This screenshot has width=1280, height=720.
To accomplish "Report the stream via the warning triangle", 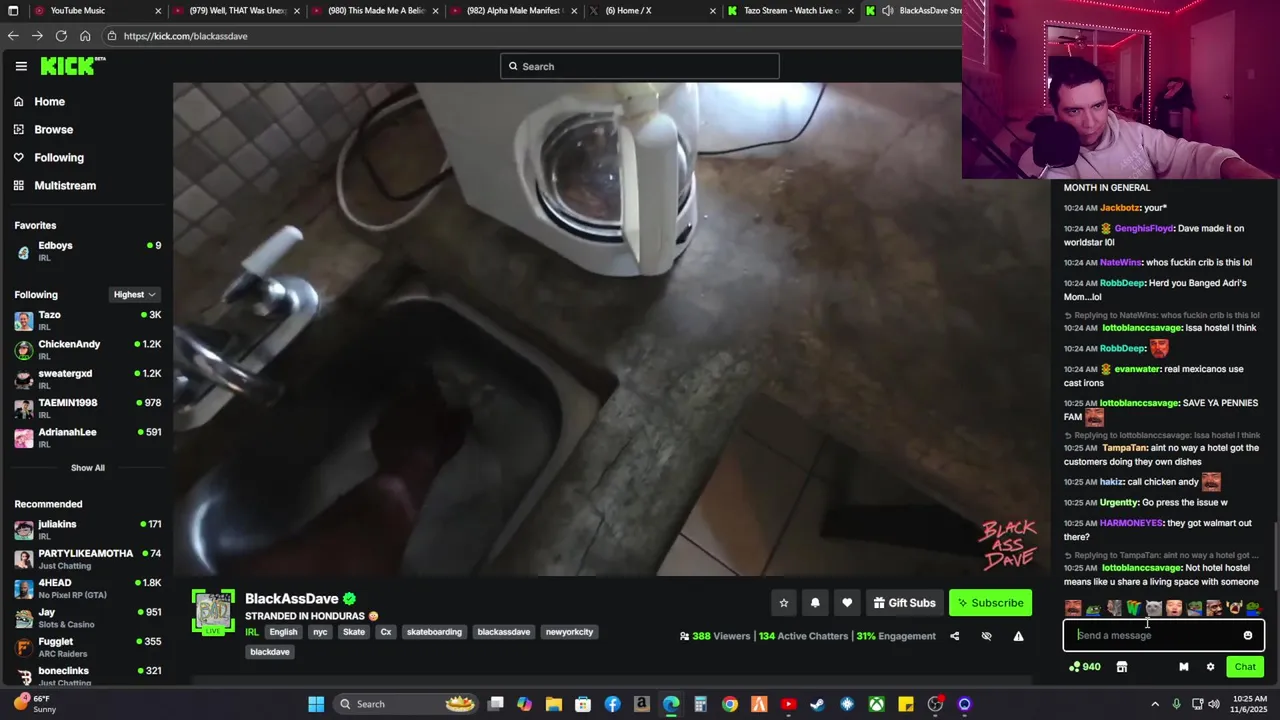I will 1018,636.
